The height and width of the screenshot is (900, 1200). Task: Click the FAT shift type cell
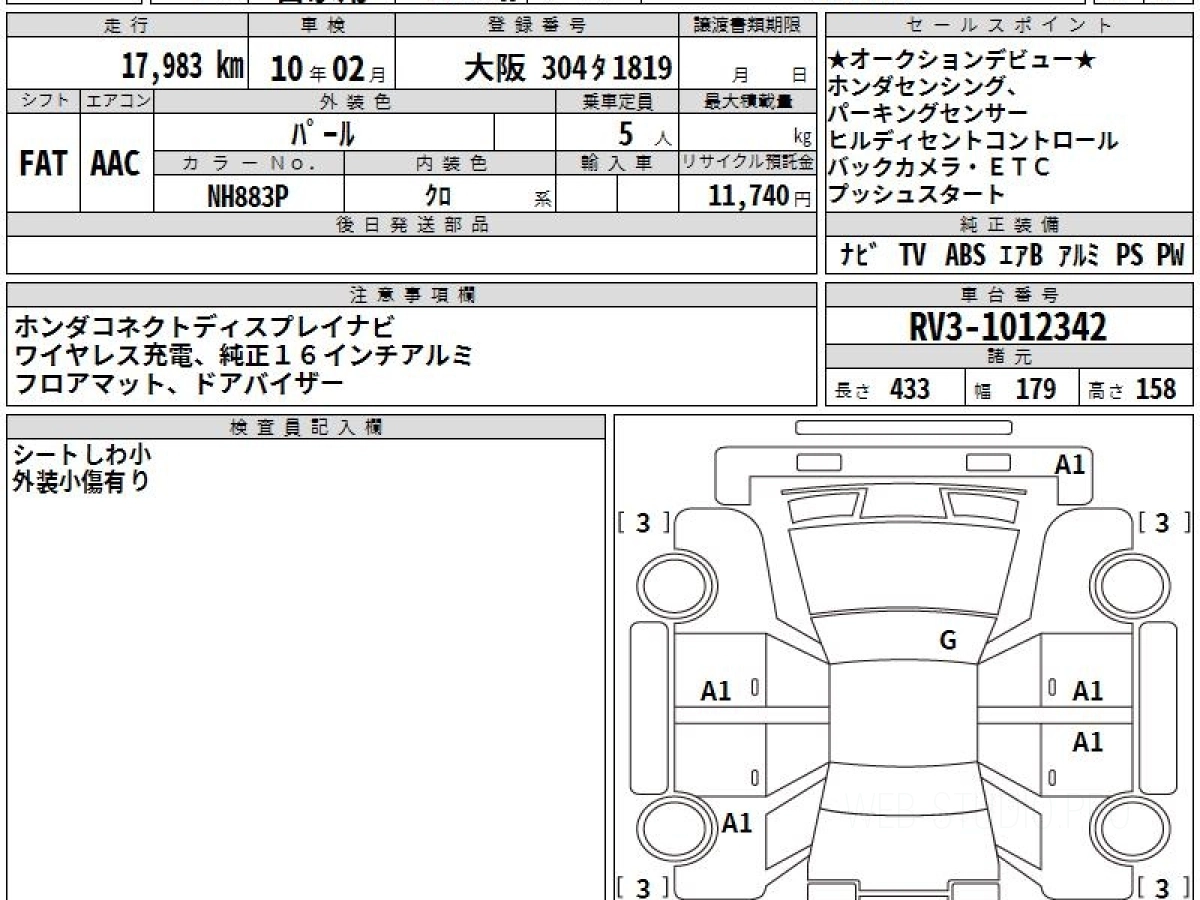43,165
